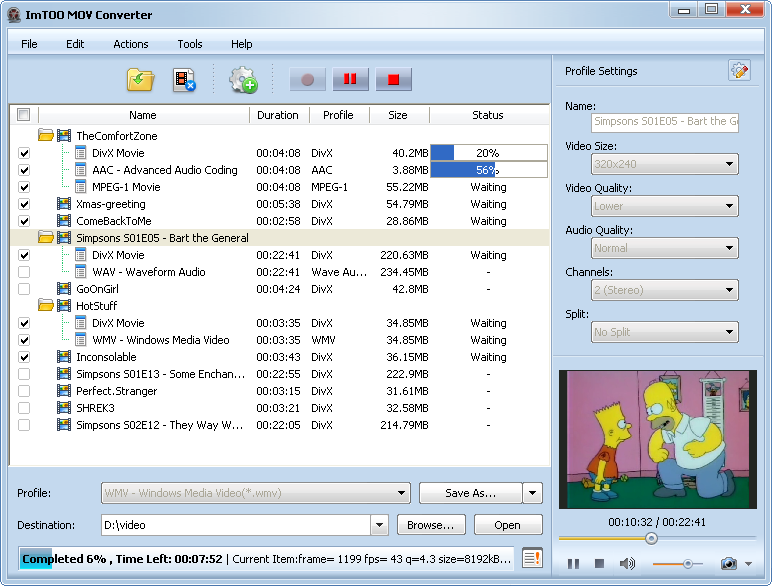The image size is (772, 586).
Task: Open the snapshot options arrow beside camera
Action: pyautogui.click(x=748, y=564)
